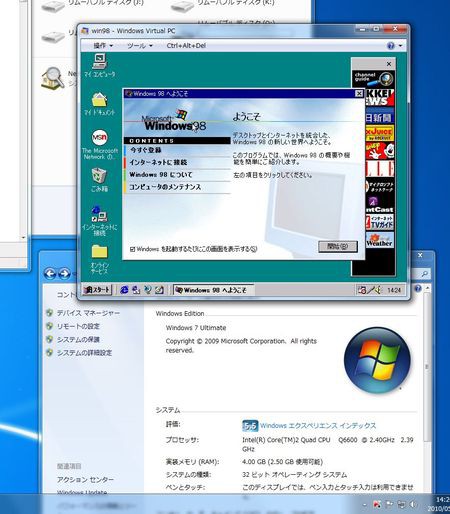Click the Explorer window scrollbar down arrow
Screen dimensions: 450x514
23,237
